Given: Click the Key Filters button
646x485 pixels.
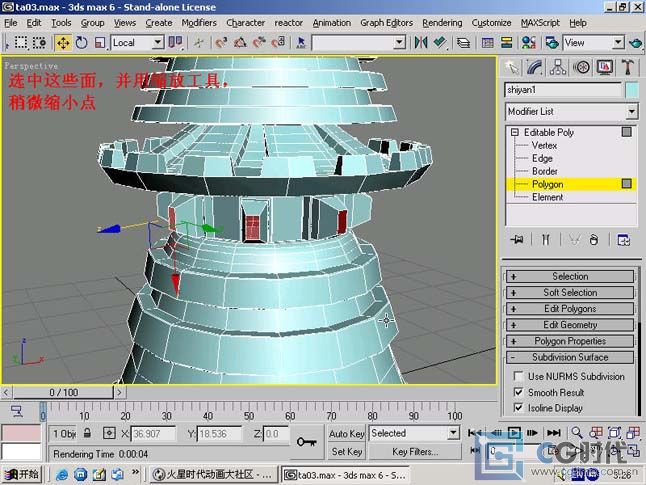Looking at the screenshot, I should point(415,452).
